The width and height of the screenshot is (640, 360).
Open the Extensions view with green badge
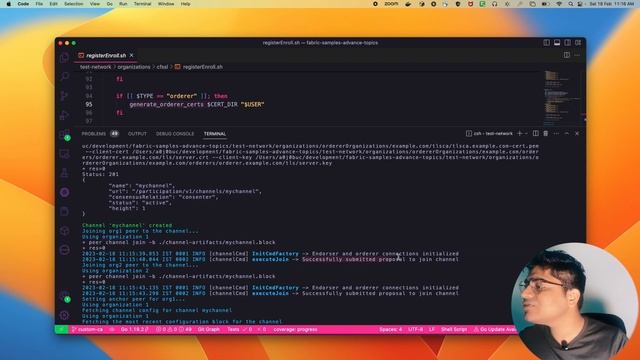coord(64,135)
